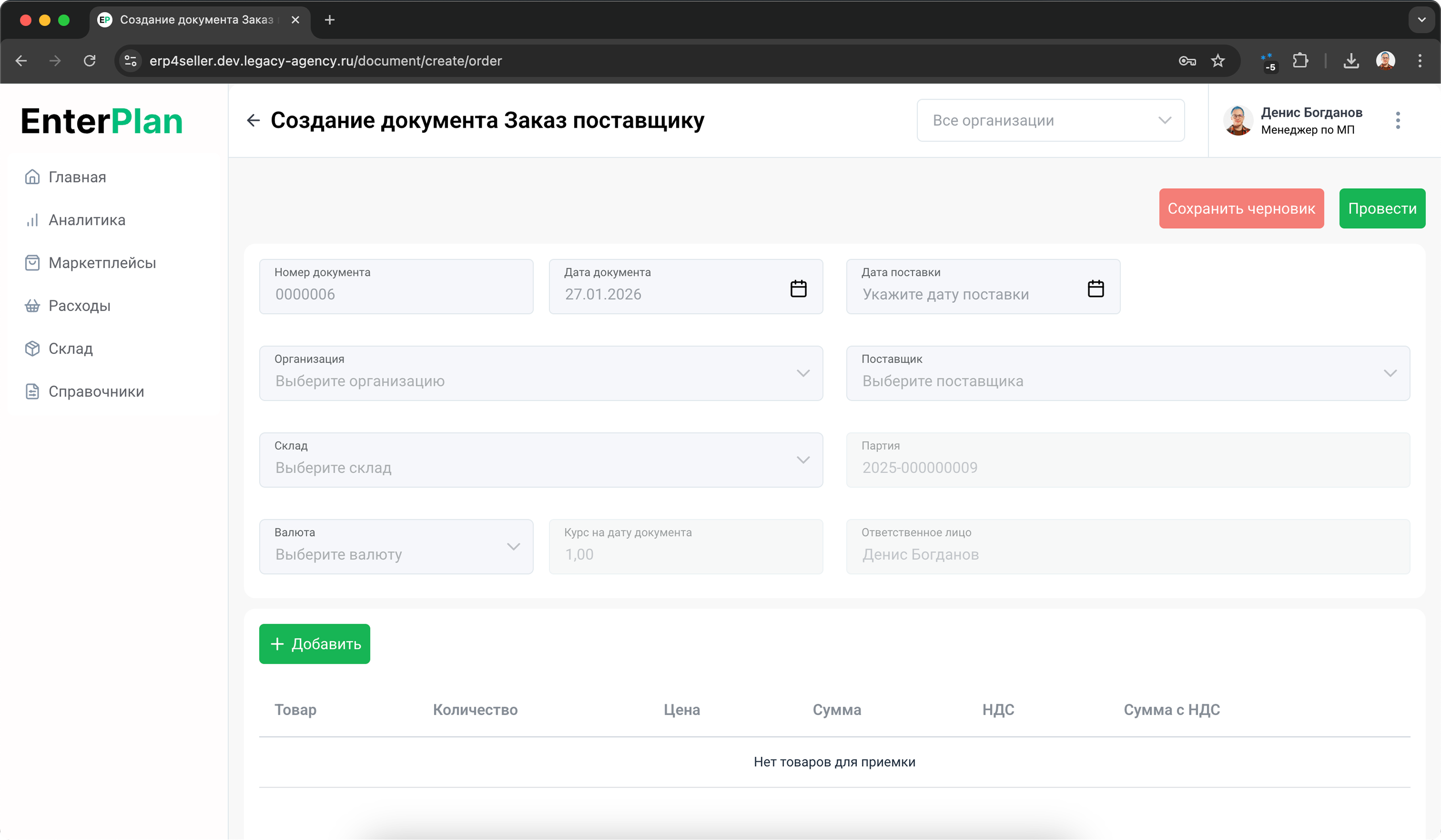Open the Организация select field
The width and height of the screenshot is (1441, 840).
click(x=540, y=373)
